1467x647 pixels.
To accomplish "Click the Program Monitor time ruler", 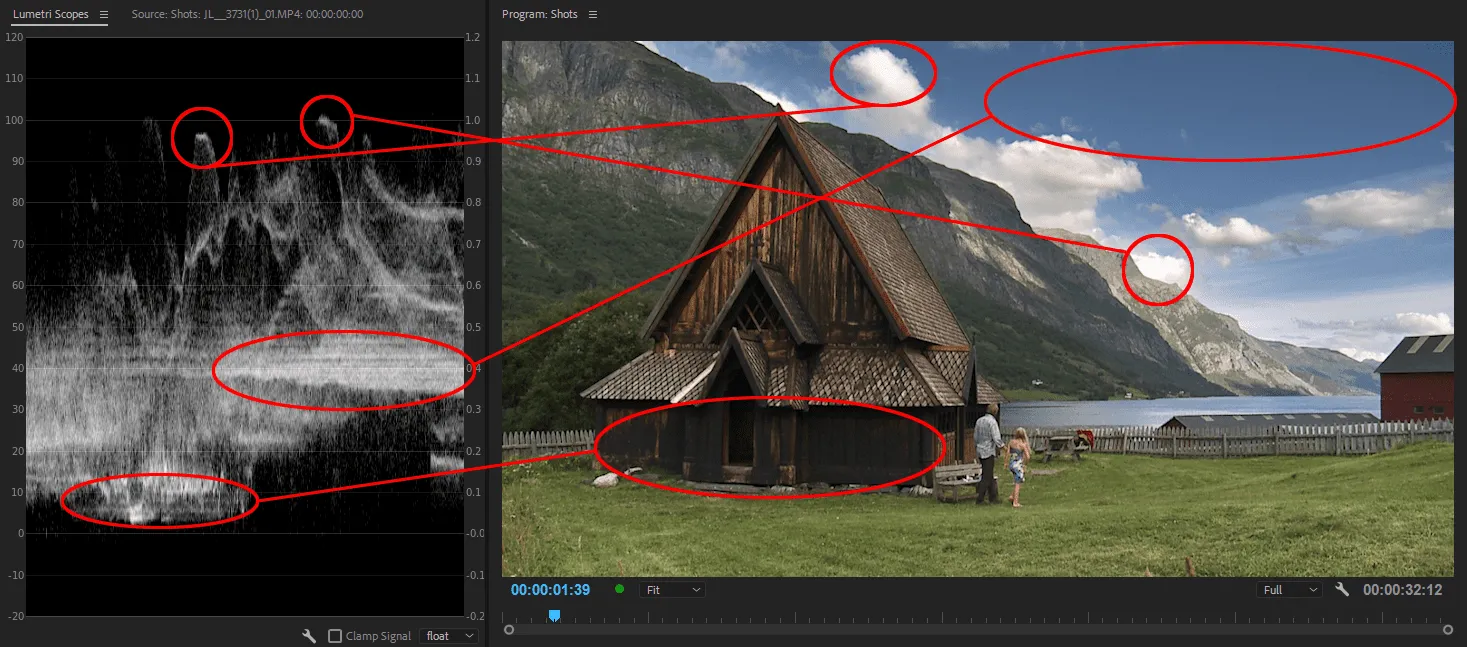I will [900, 616].
